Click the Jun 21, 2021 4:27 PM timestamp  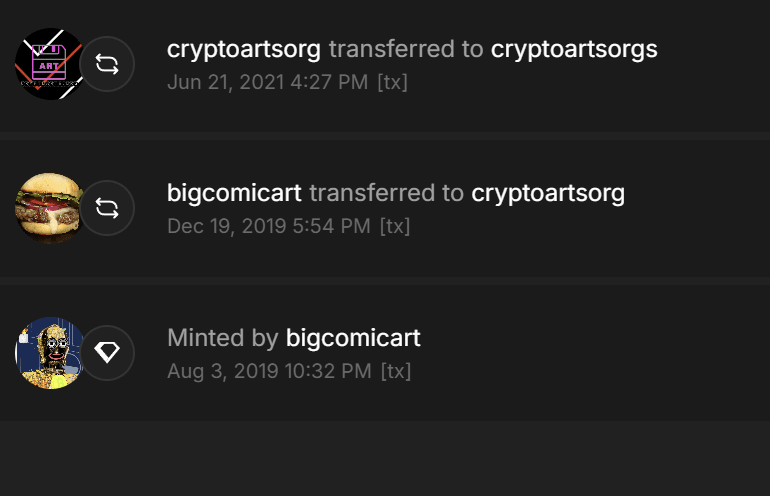click(x=268, y=82)
